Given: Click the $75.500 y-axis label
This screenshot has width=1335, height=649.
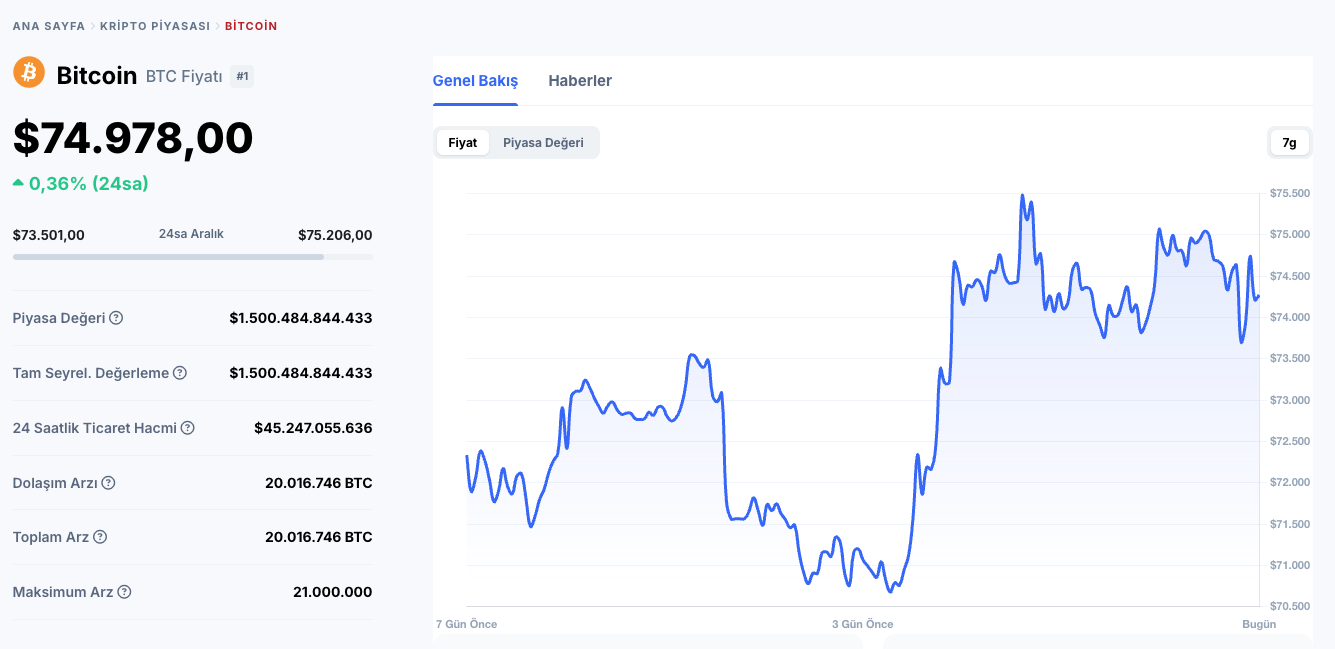Looking at the screenshot, I should coord(1290,193).
